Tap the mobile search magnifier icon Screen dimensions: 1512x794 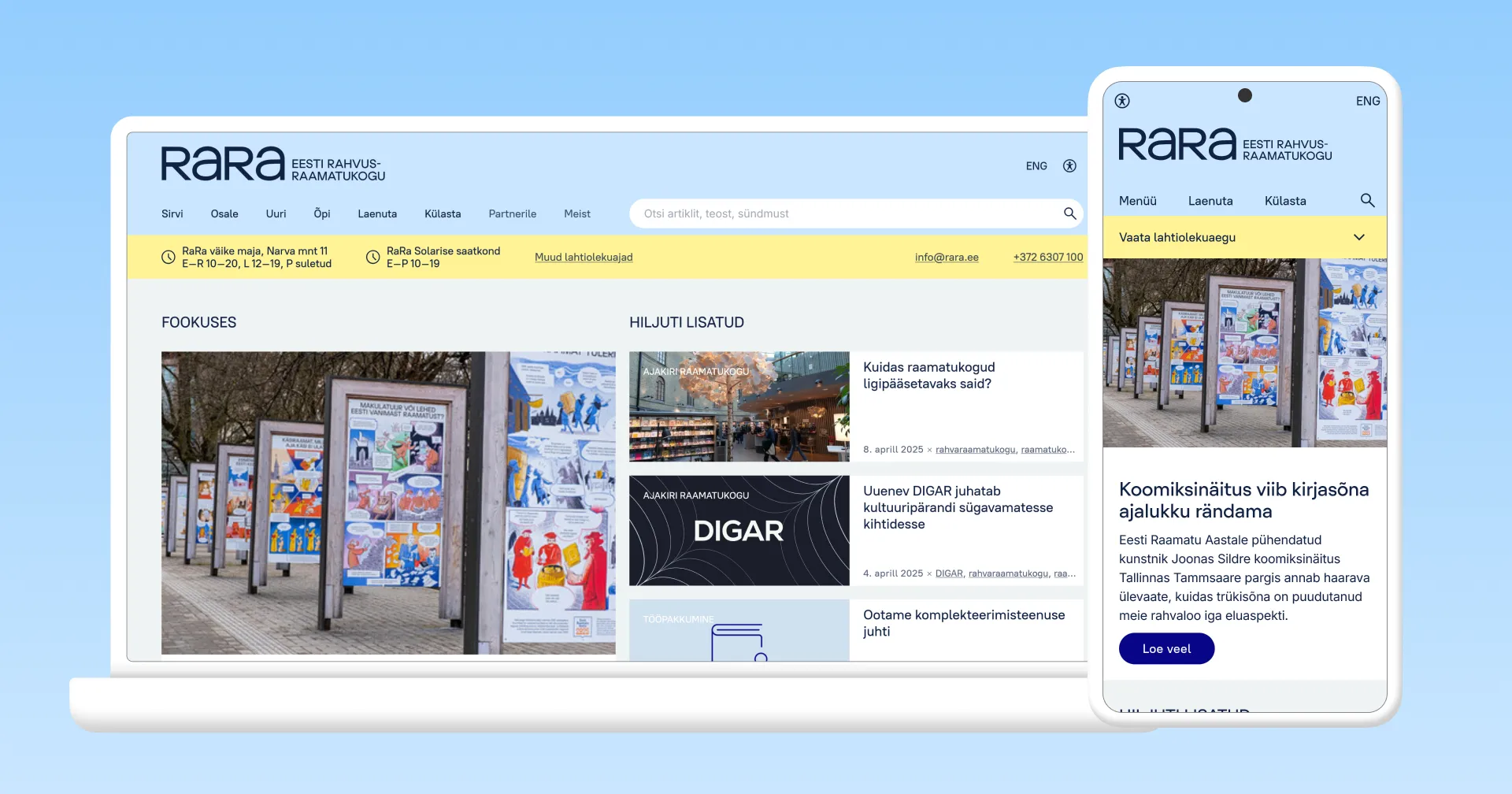1367,201
